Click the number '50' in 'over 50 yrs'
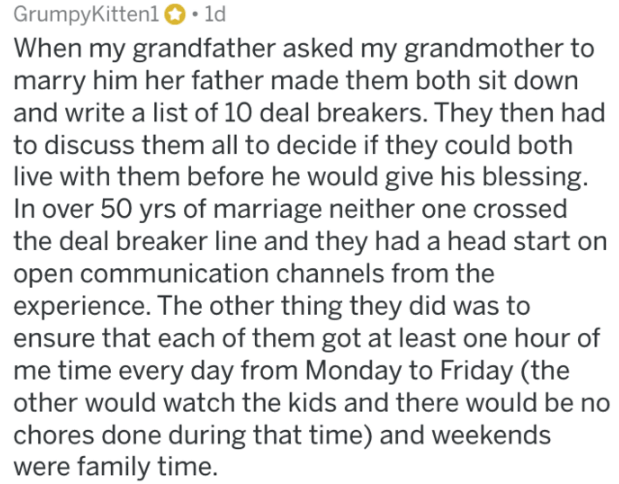Screen dimensions: 619x484 116,209
